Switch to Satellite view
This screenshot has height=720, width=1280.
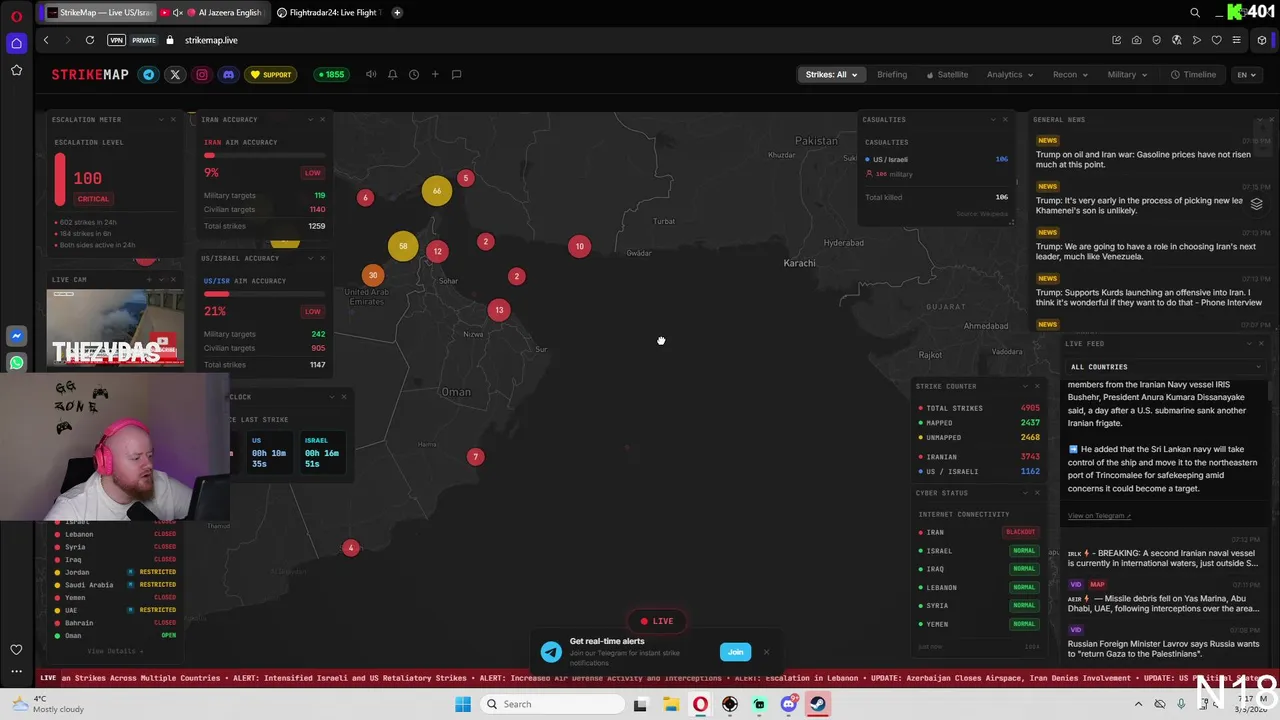pyautogui.click(x=947, y=74)
